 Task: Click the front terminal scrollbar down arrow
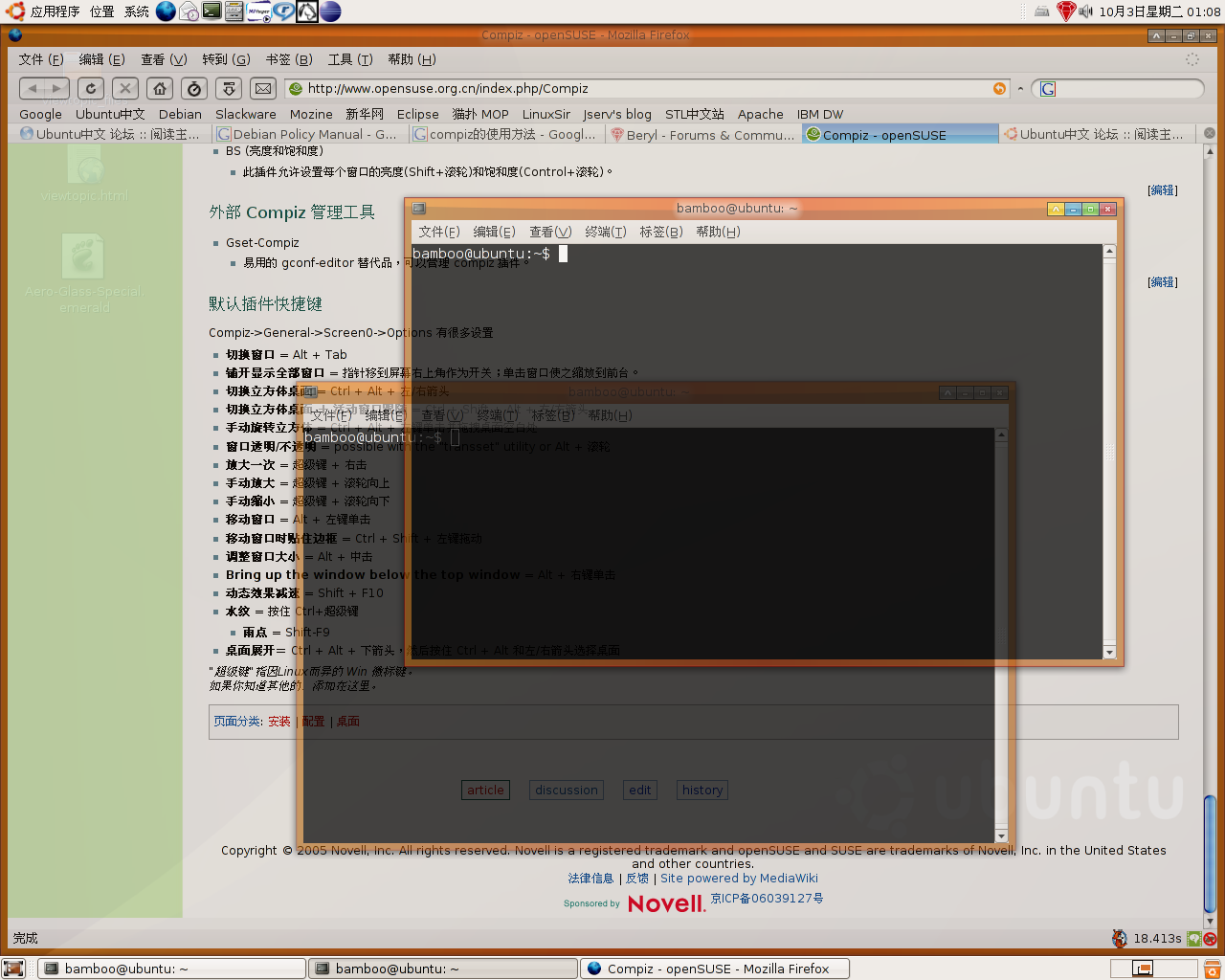[x=1109, y=653]
